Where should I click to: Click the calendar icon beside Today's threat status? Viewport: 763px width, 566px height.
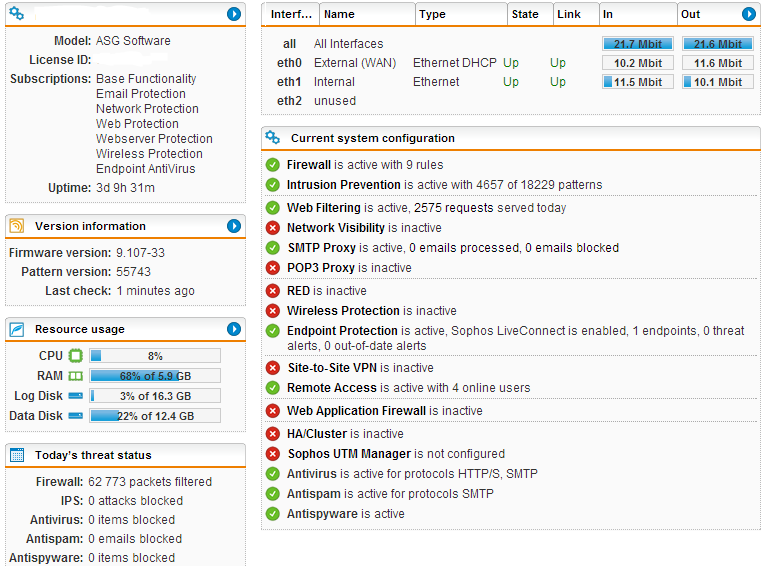pyautogui.click(x=17, y=455)
